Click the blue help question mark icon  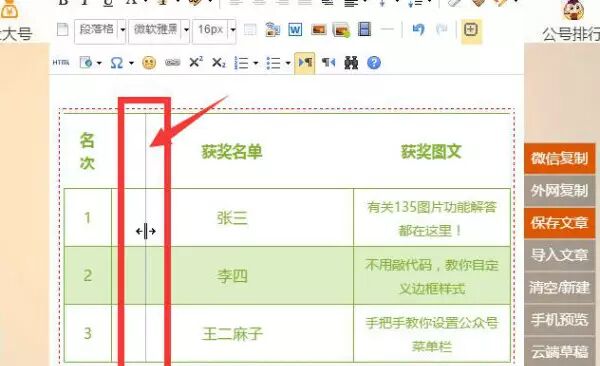[x=374, y=62]
